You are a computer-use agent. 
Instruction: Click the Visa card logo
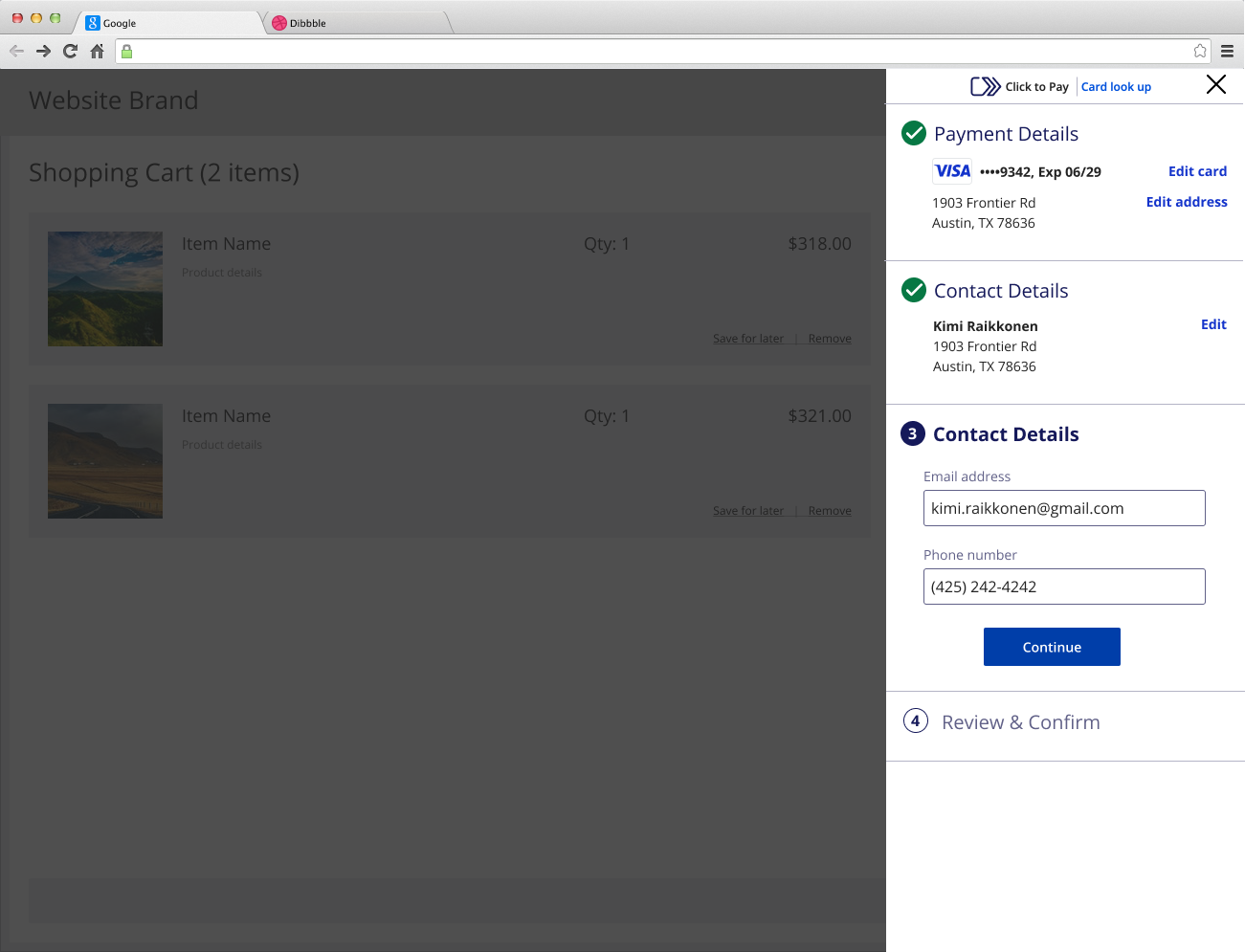952,171
